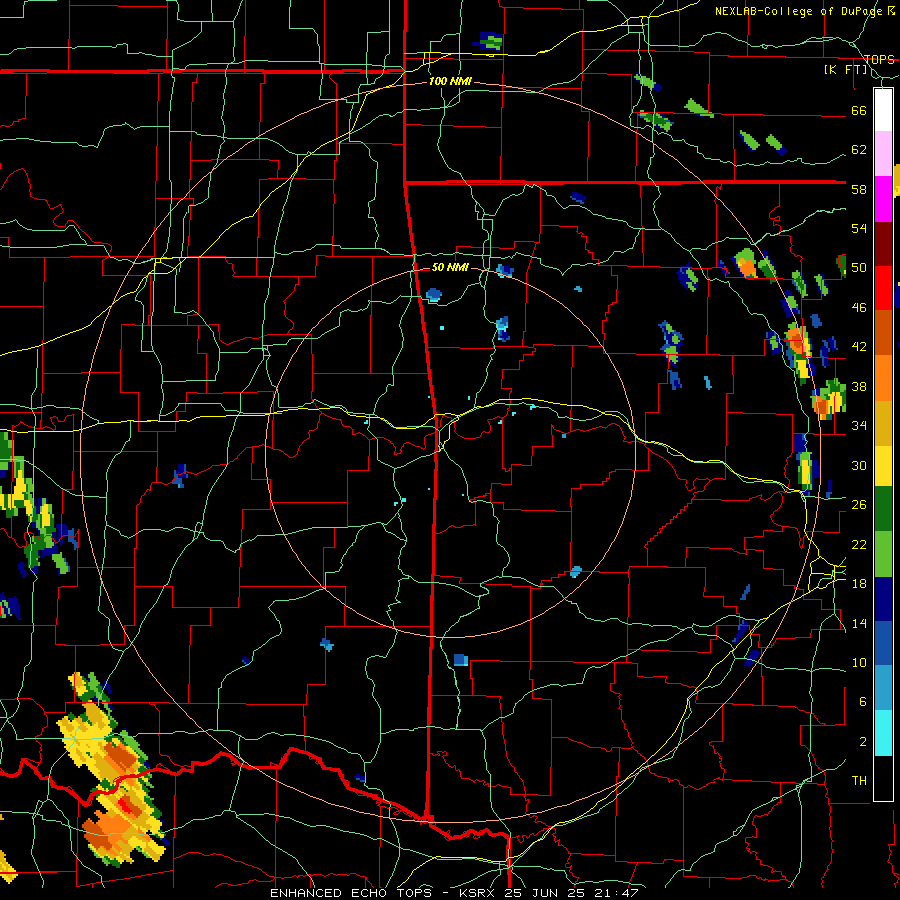Click the 2 value on the legend

coord(863,741)
